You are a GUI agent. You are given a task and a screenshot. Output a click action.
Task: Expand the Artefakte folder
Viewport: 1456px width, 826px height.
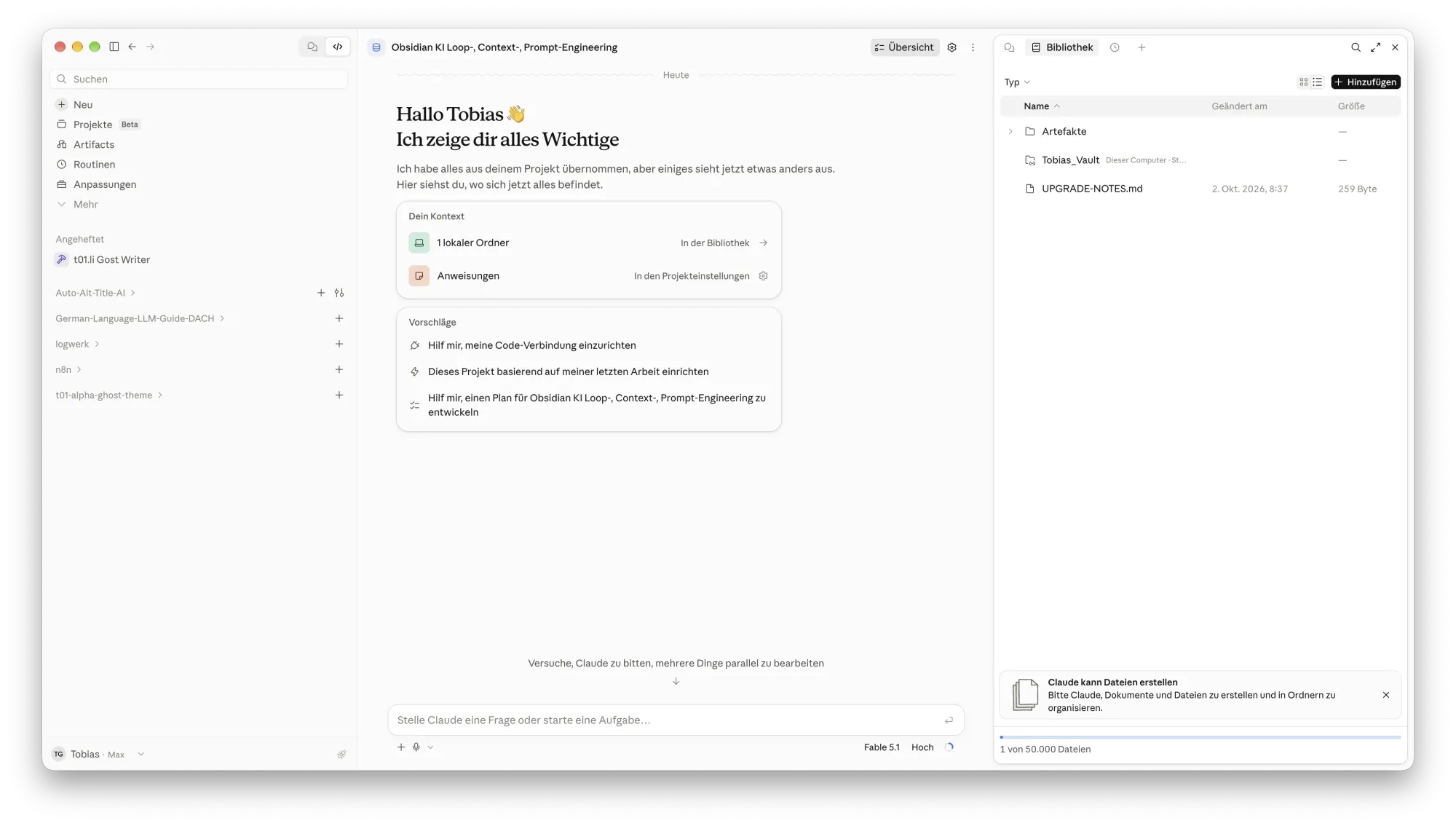pos(1010,132)
